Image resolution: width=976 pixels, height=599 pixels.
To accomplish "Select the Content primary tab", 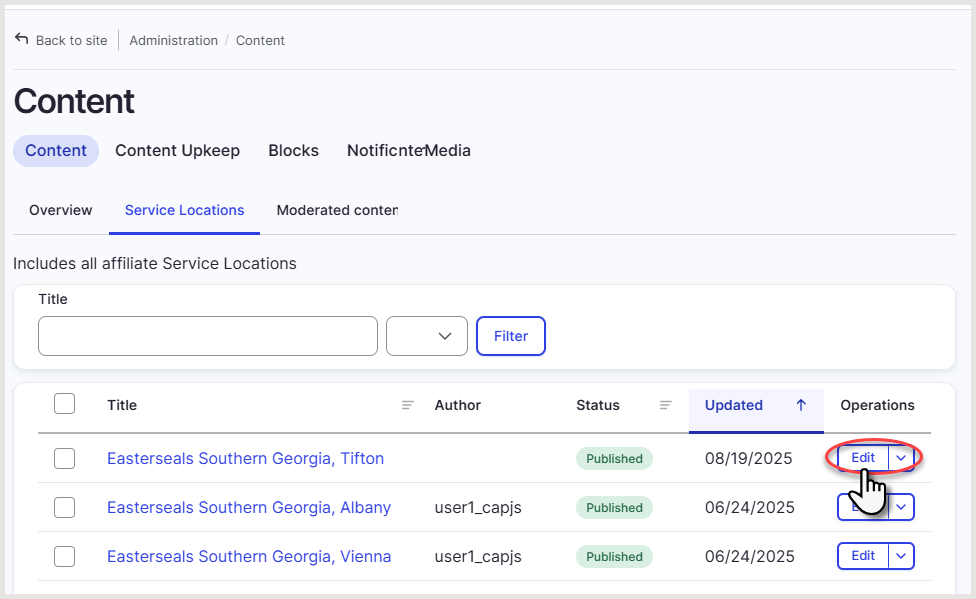I will click(56, 151).
